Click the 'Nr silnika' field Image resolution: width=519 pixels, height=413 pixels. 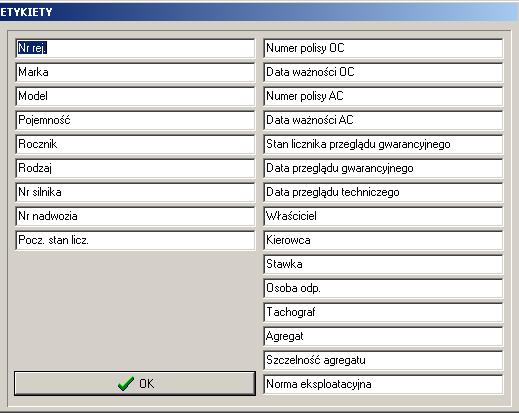pos(135,192)
